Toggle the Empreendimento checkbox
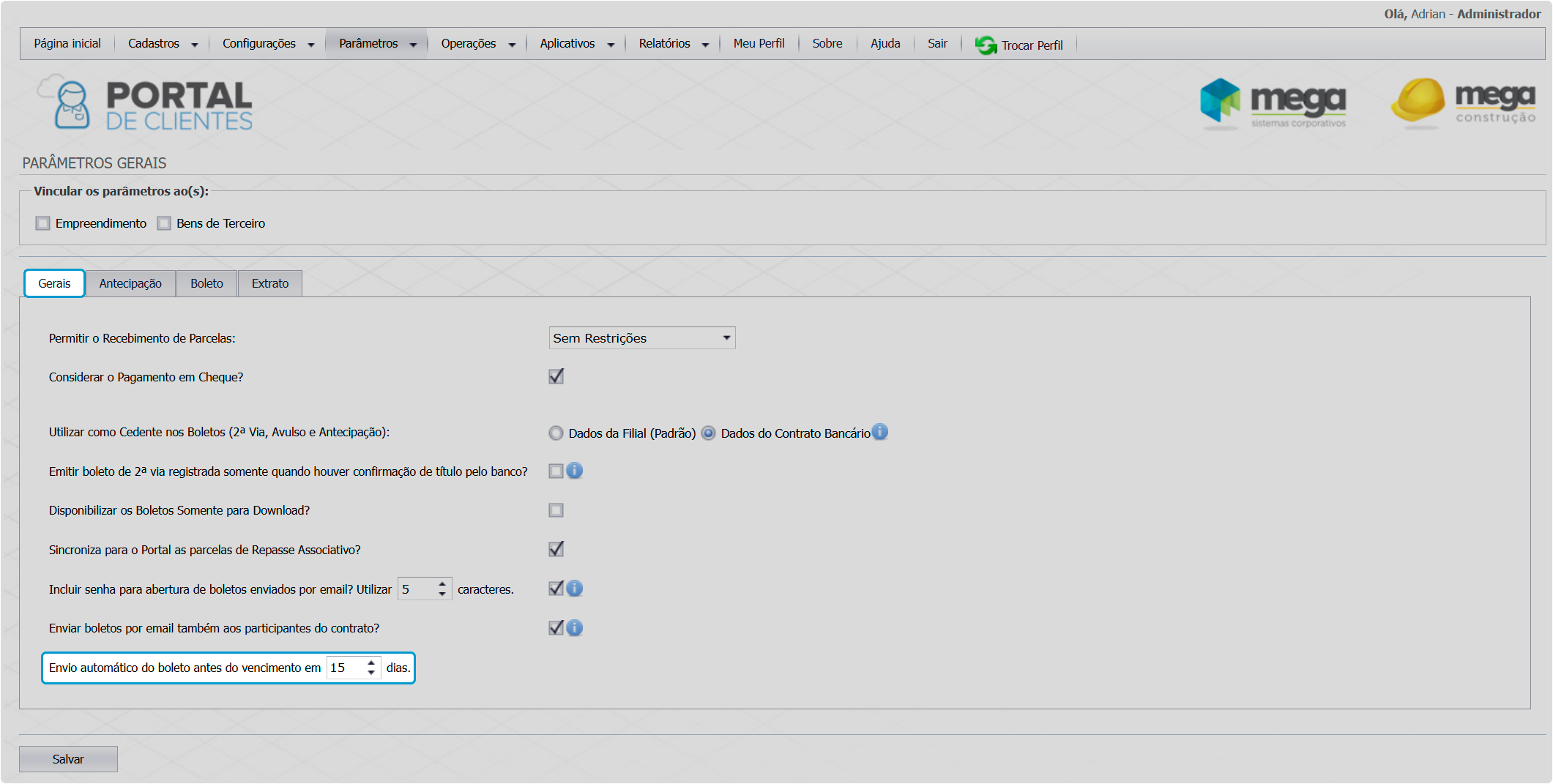Image resolution: width=1553 pixels, height=784 pixels. (x=43, y=223)
